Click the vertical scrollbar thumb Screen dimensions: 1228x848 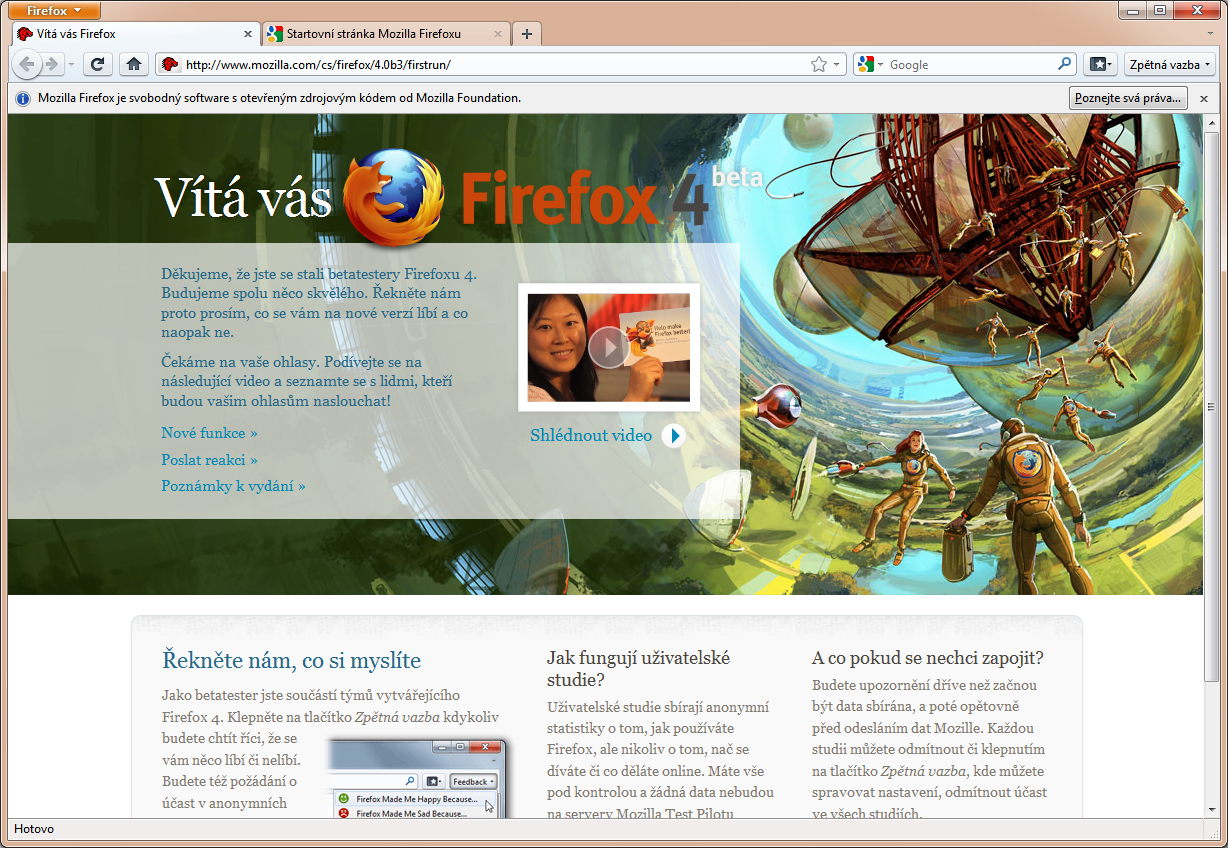click(1212, 405)
